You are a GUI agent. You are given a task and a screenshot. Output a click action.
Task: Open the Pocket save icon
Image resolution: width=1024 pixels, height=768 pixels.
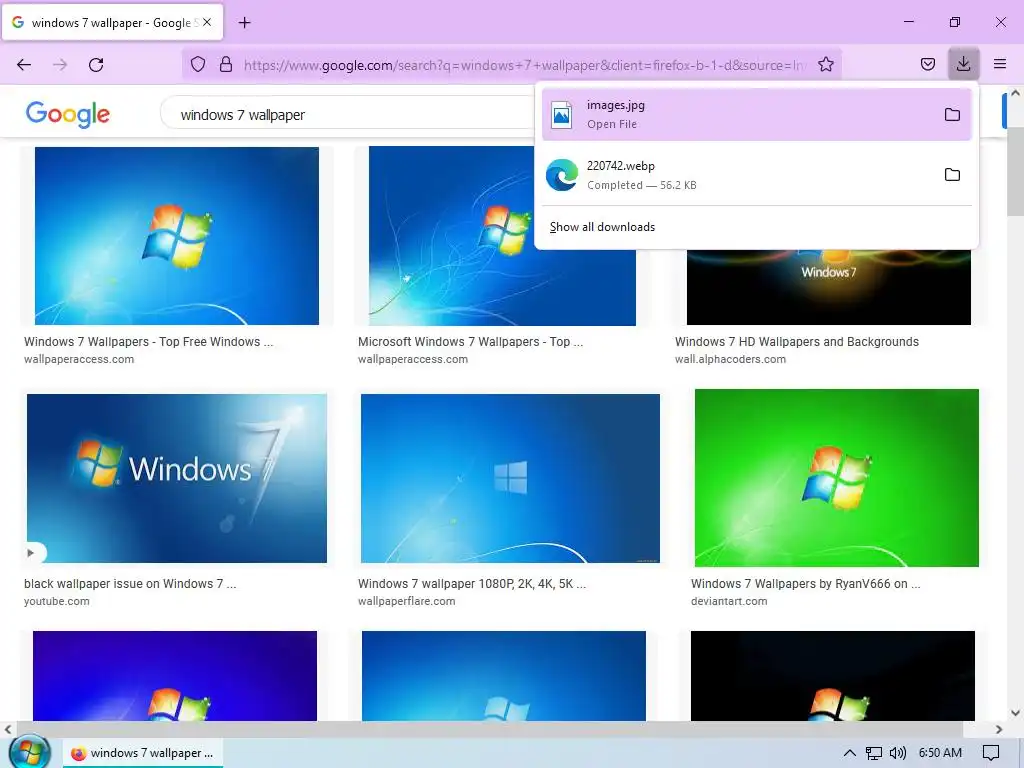[927, 65]
